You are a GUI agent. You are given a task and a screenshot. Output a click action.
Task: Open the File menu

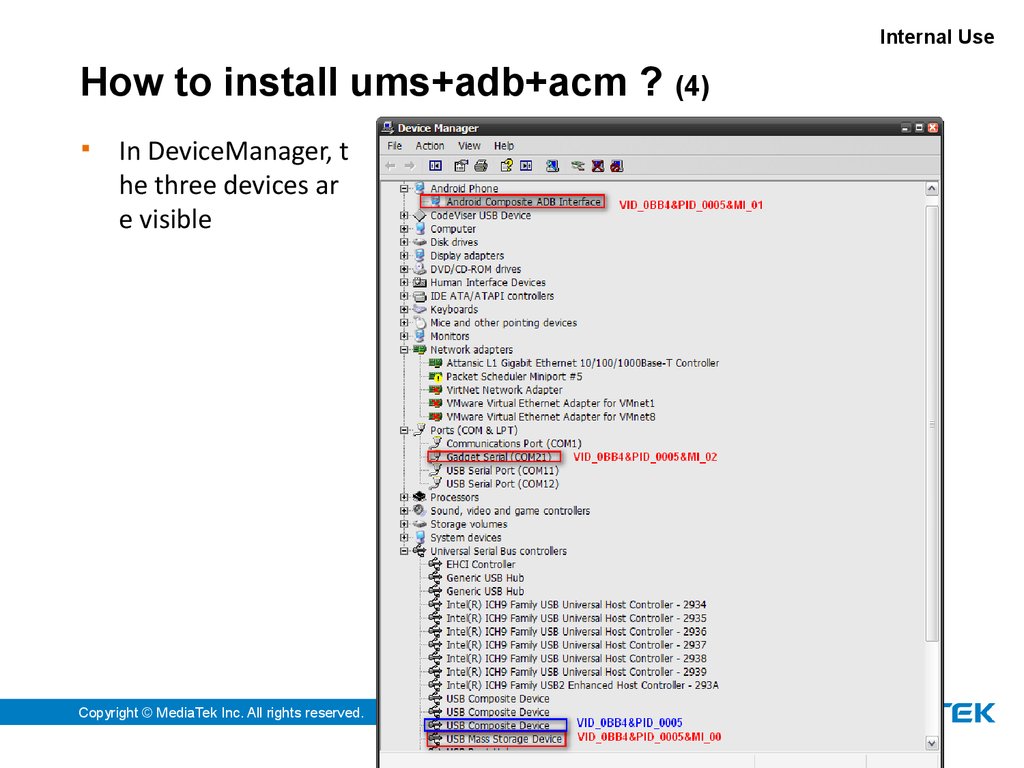[394, 146]
